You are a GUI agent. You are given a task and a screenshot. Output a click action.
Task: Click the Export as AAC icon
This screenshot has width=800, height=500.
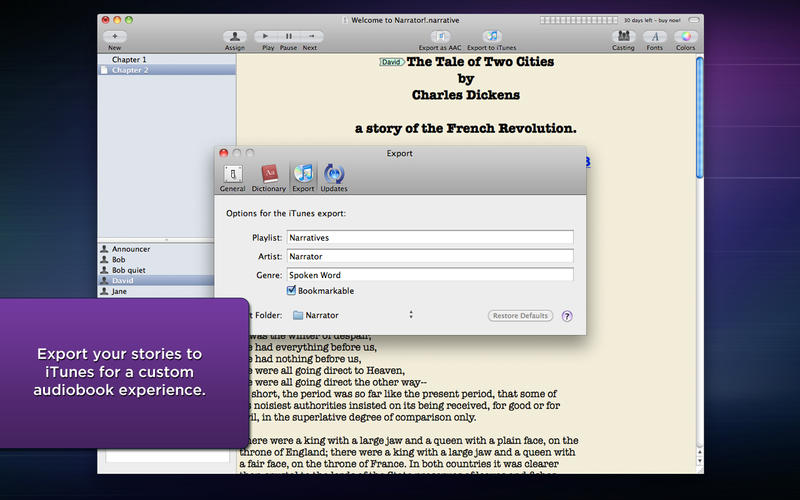440,36
